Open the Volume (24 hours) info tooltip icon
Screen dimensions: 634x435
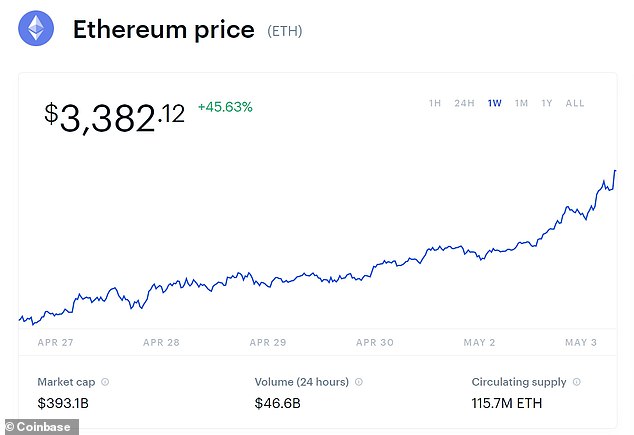359,382
